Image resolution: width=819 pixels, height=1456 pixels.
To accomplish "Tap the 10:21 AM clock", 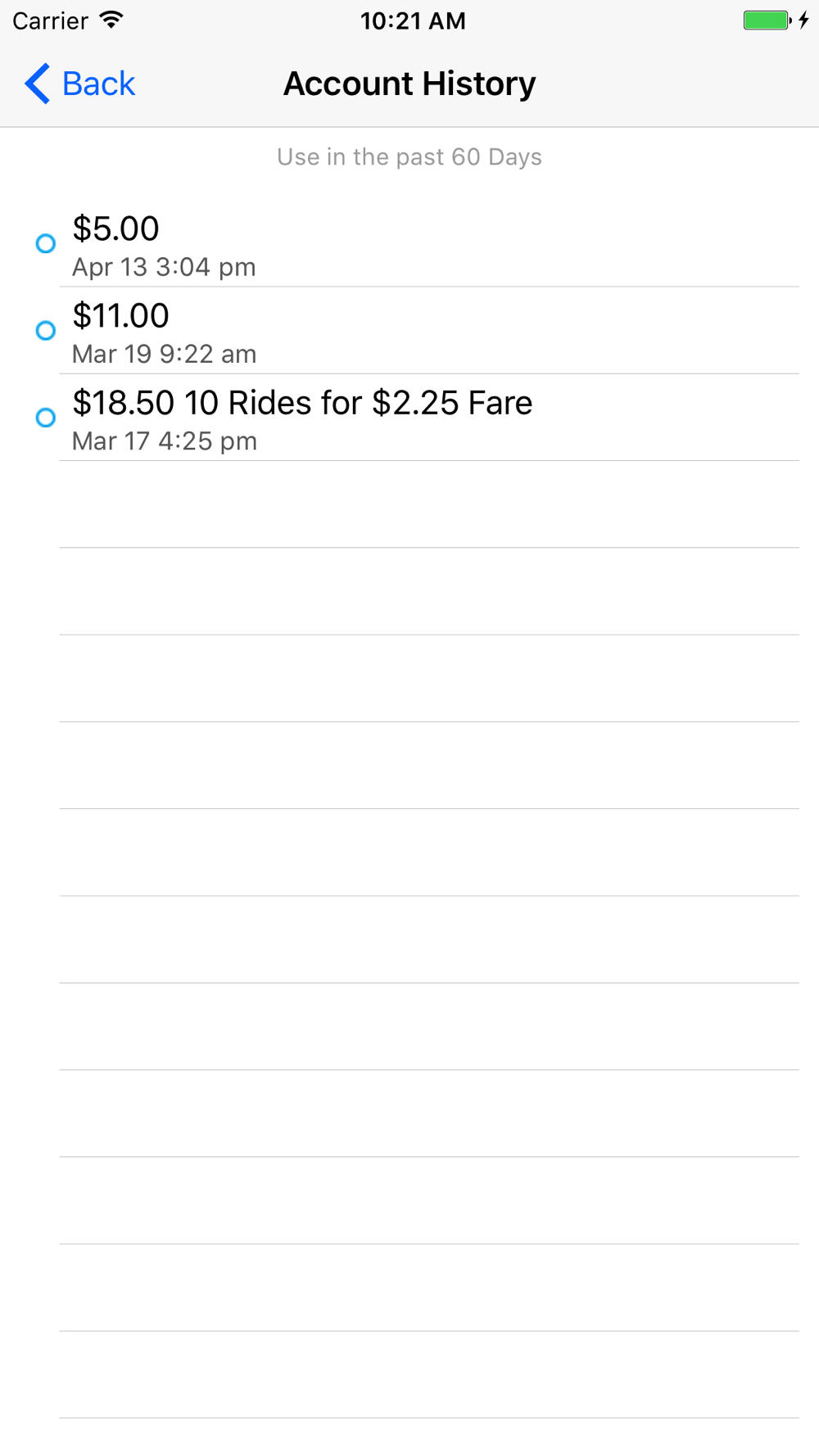I will point(413,20).
